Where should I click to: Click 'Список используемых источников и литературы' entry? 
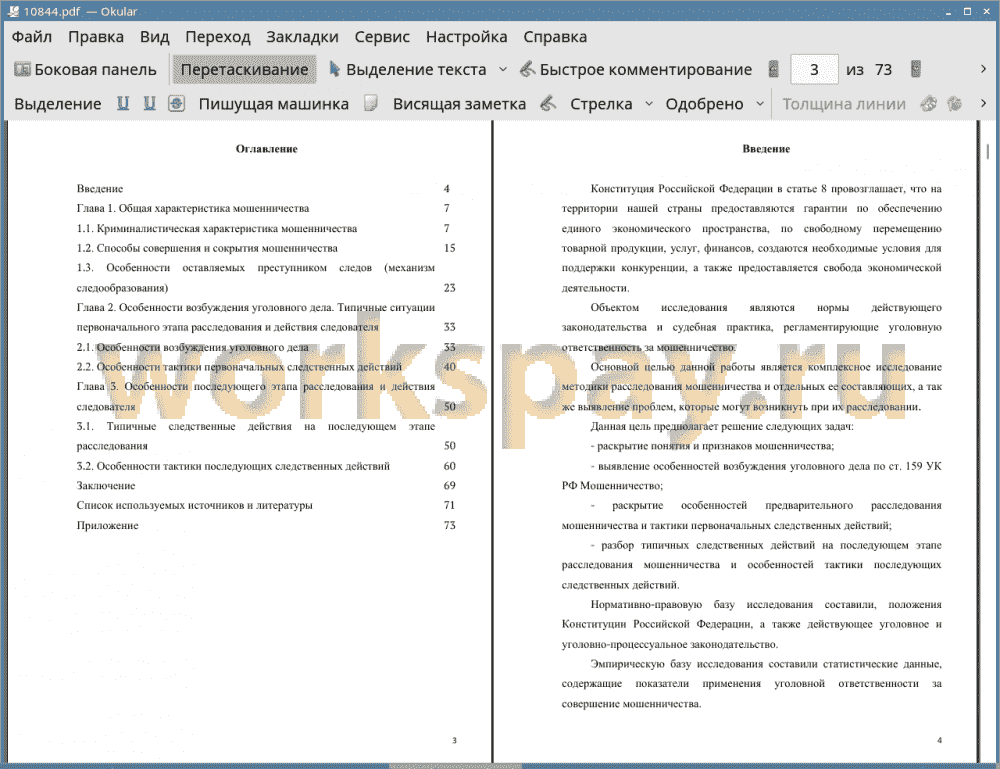pos(195,506)
